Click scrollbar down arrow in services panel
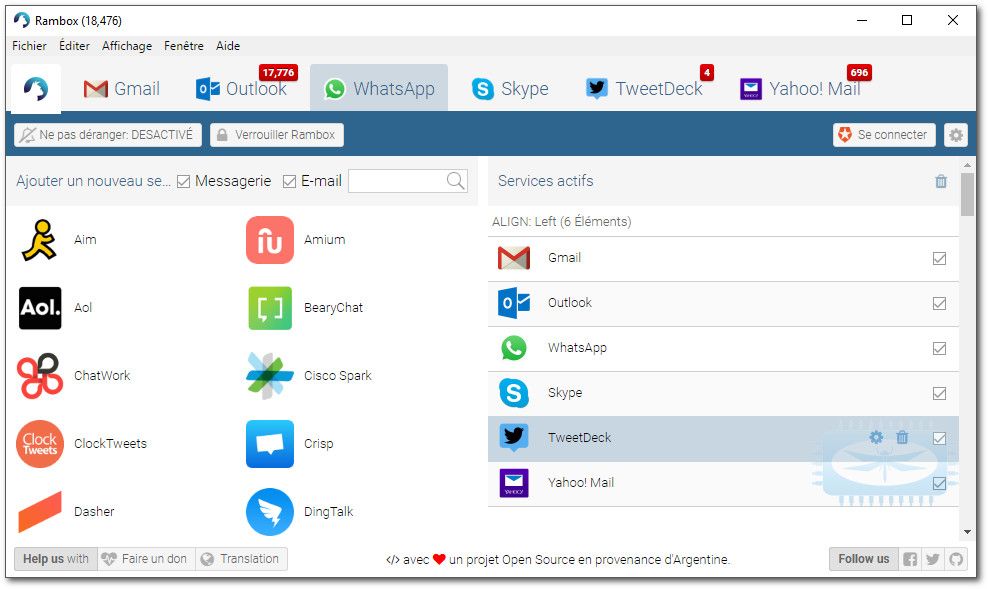This screenshot has height=589, width=988. [x=967, y=532]
